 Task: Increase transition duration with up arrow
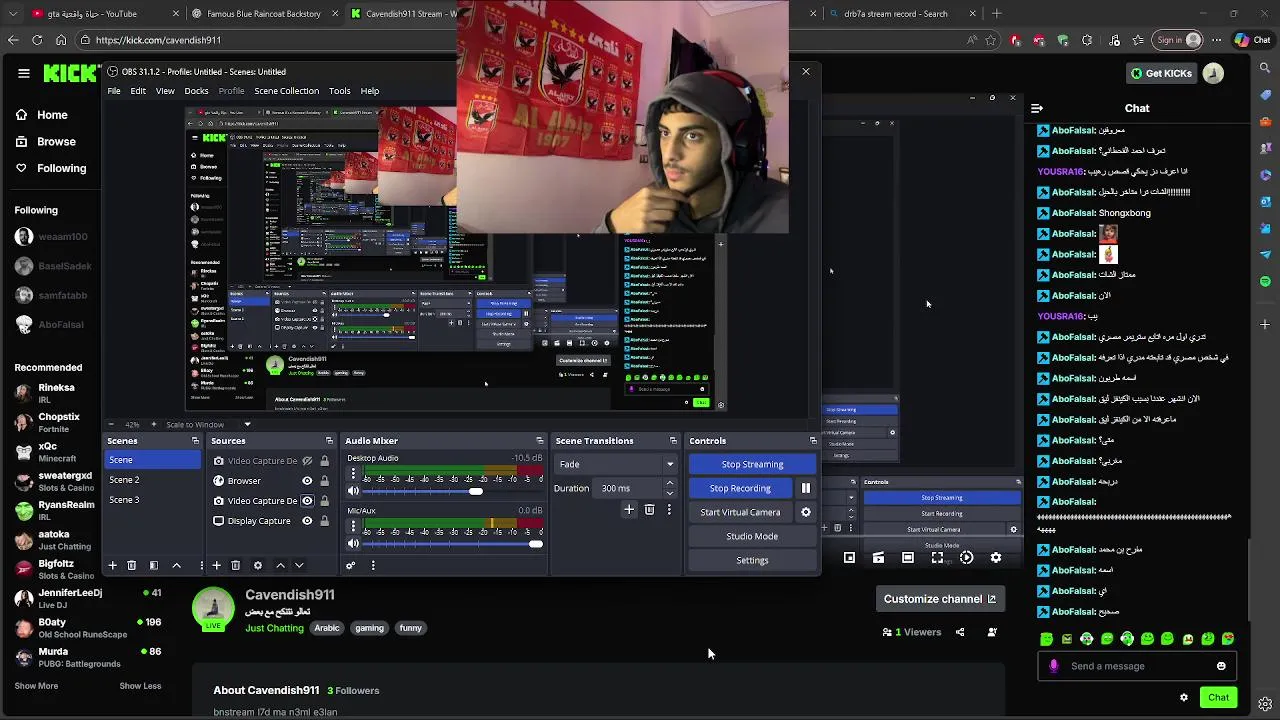pyautogui.click(x=669, y=484)
